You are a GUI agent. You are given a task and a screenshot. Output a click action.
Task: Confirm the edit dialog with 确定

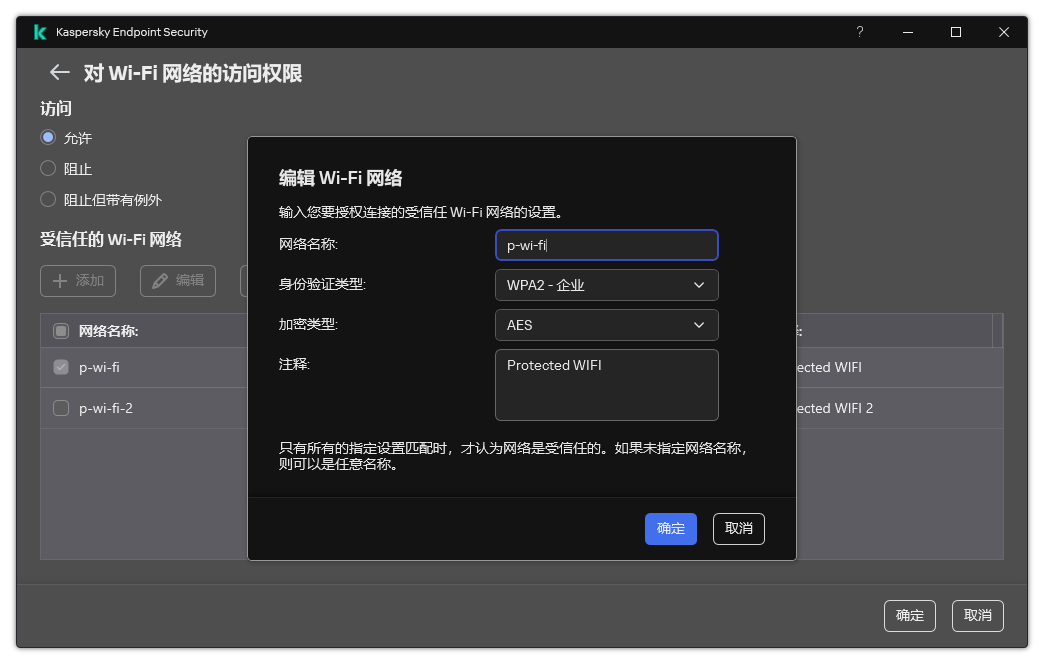670,529
